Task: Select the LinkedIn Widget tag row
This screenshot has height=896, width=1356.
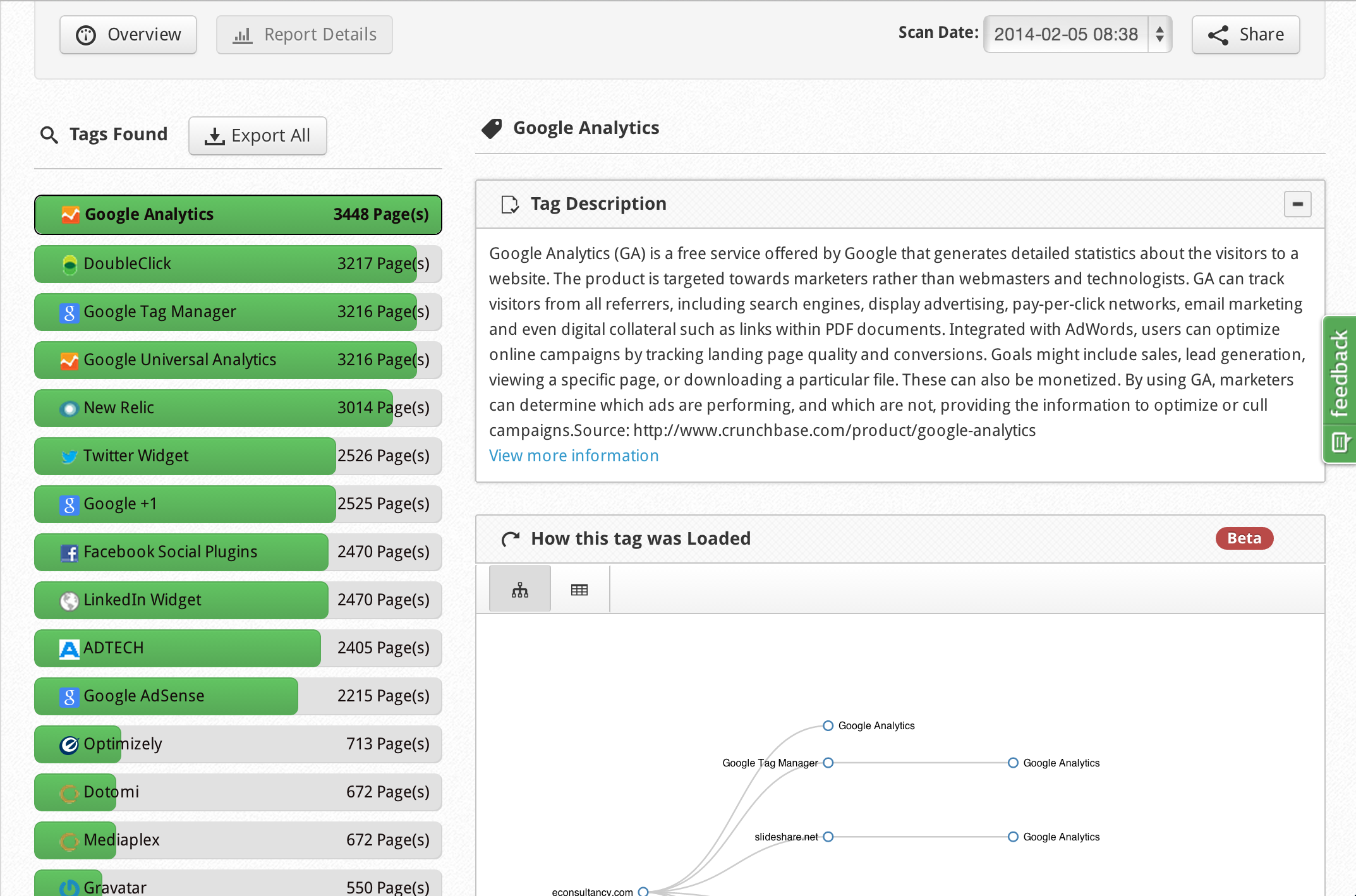Action: tap(238, 600)
